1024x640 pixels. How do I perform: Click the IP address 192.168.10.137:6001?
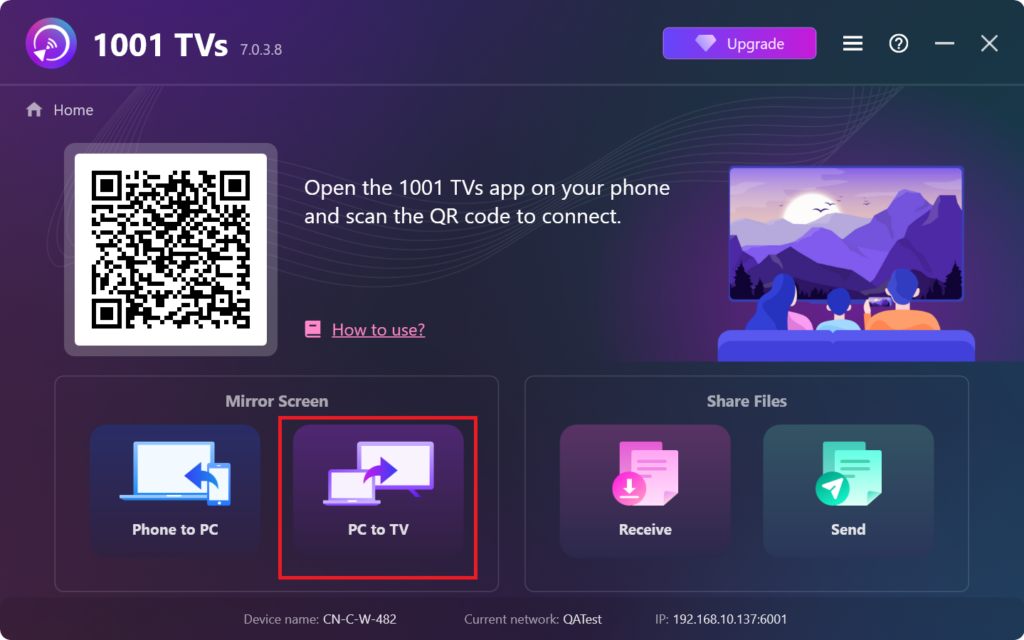(x=729, y=619)
